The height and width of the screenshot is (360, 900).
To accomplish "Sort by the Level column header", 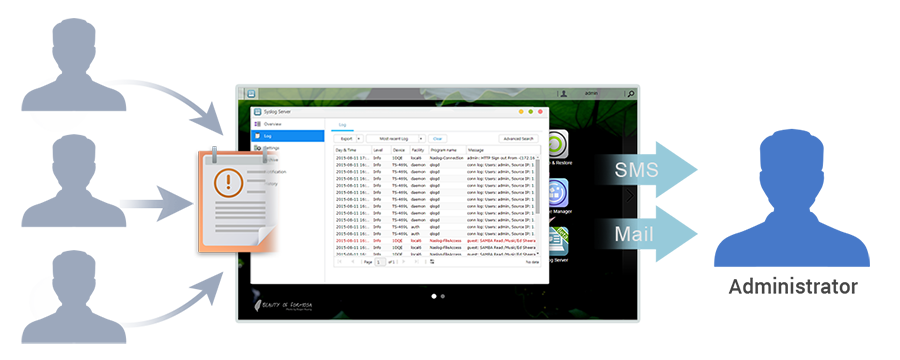I will point(381,150).
